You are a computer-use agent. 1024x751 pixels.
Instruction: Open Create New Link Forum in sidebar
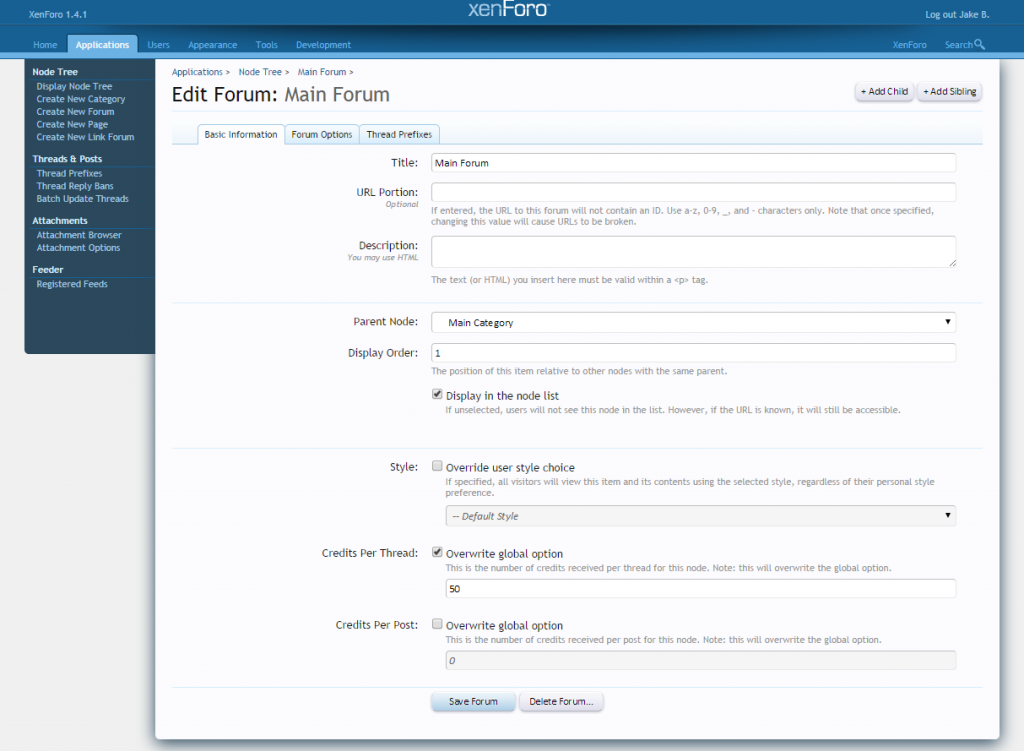point(86,137)
